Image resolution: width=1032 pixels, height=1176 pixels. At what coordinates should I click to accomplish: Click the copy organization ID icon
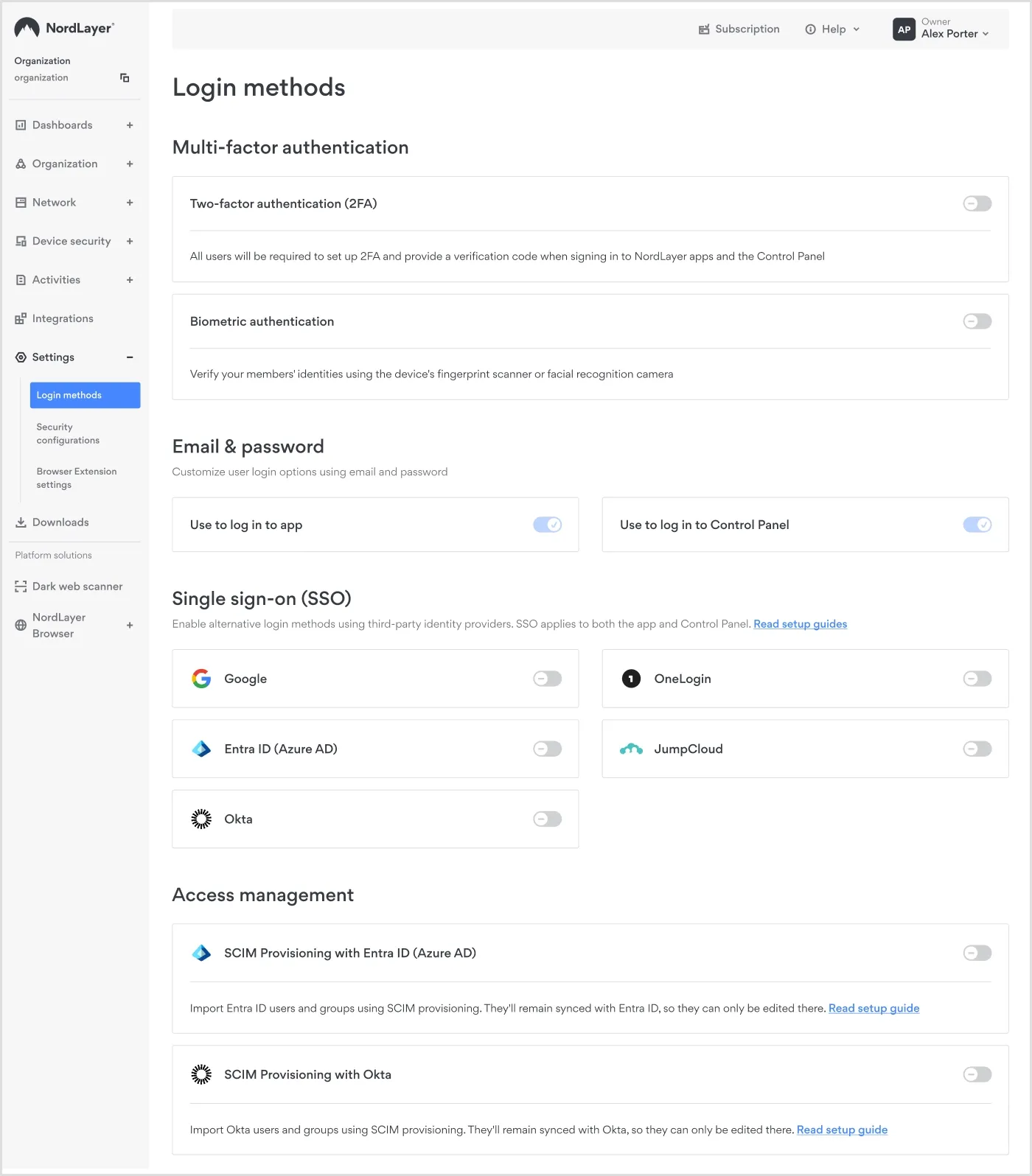(125, 77)
